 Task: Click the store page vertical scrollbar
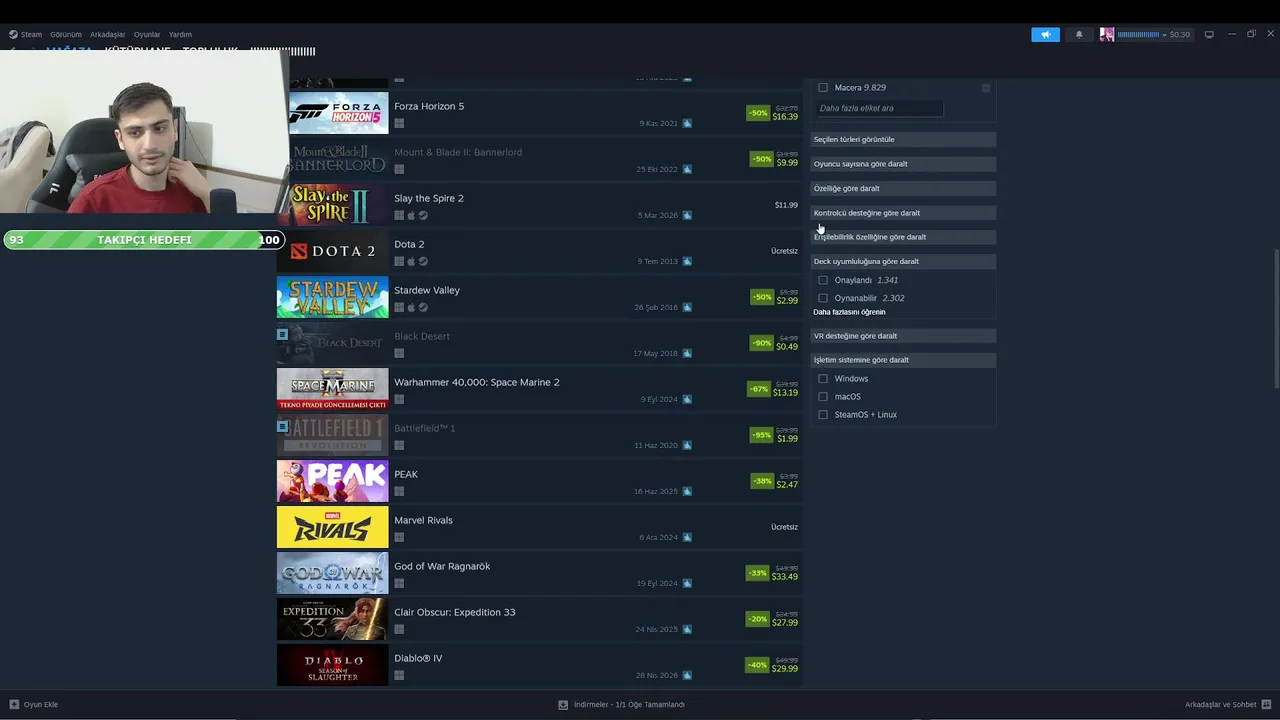click(1275, 318)
